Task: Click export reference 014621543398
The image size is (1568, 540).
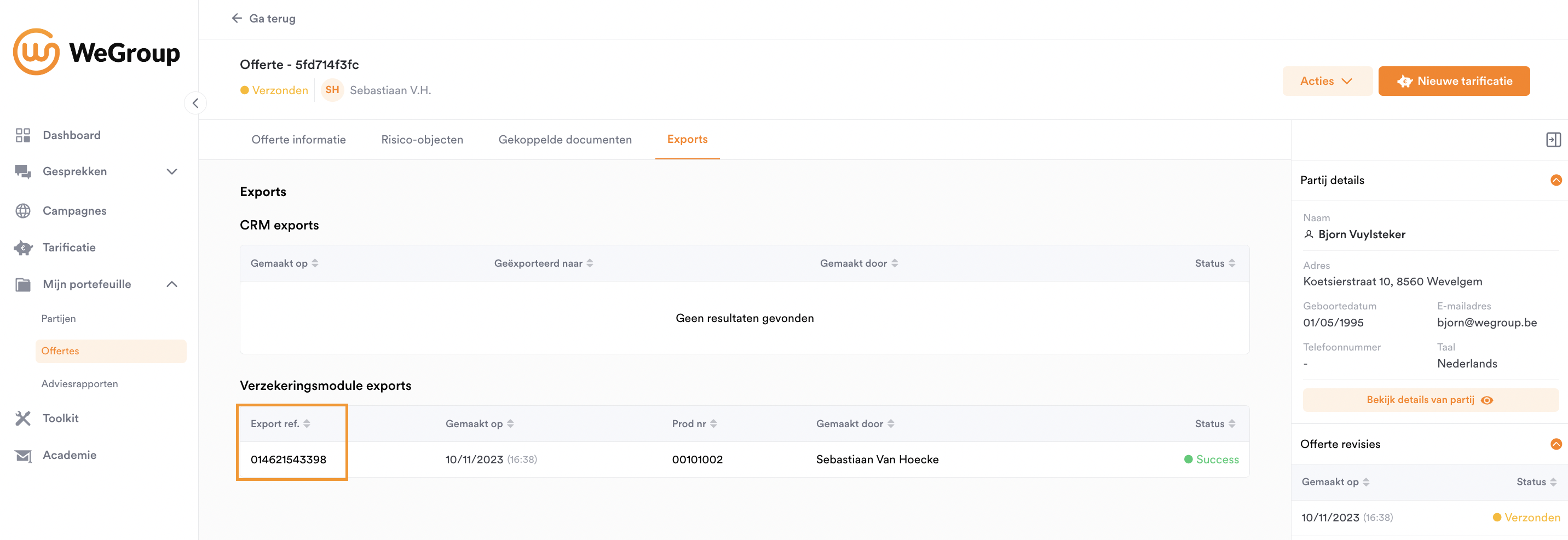Action: point(289,459)
